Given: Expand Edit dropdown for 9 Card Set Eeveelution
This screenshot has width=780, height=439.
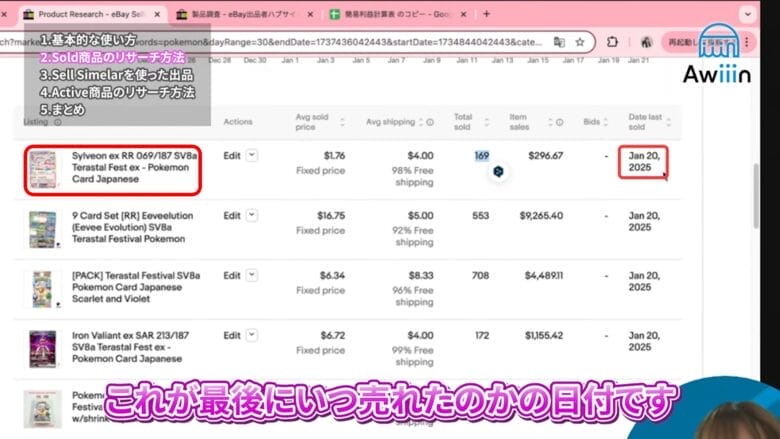Looking at the screenshot, I should pos(252,215).
